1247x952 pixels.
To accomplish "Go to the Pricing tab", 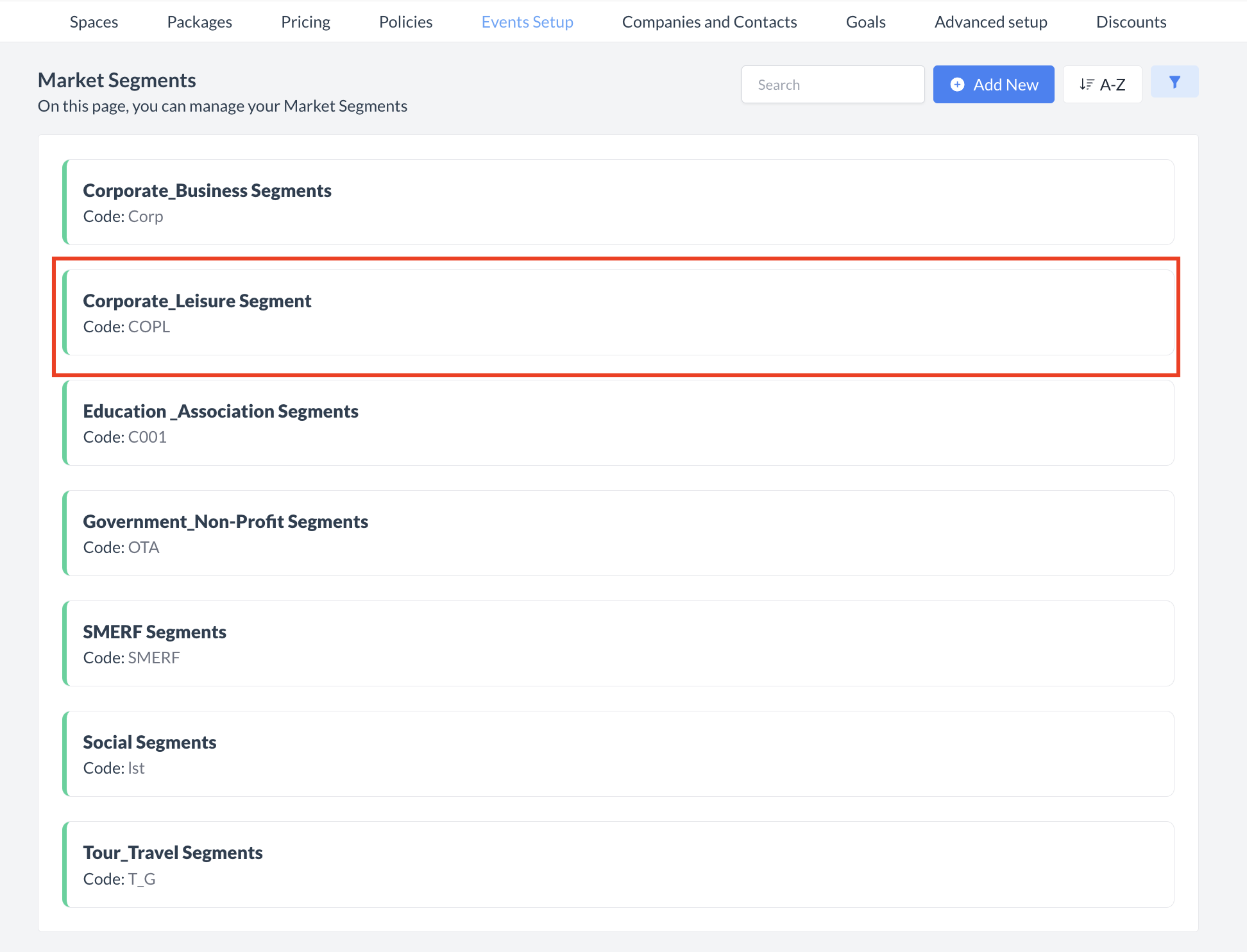I will click(305, 22).
